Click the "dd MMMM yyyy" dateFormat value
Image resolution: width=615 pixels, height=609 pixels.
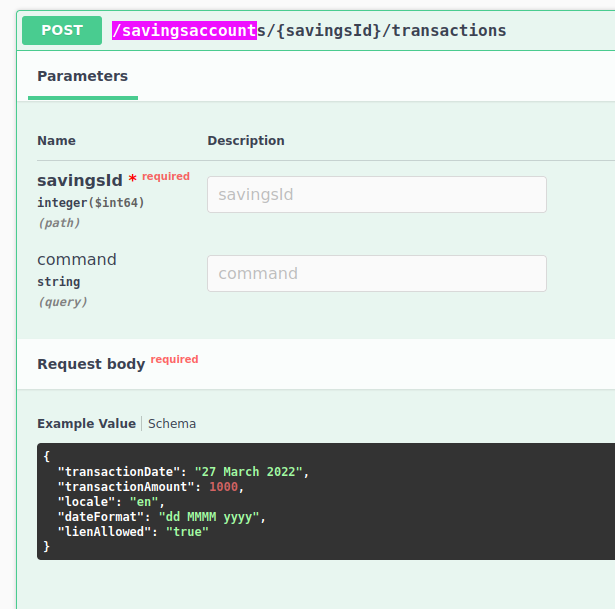pyautogui.click(x=209, y=516)
